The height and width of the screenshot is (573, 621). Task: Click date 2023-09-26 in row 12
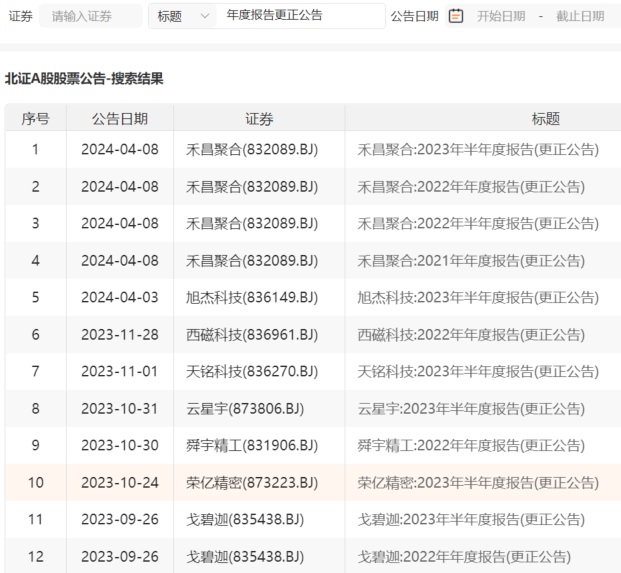[120, 557]
